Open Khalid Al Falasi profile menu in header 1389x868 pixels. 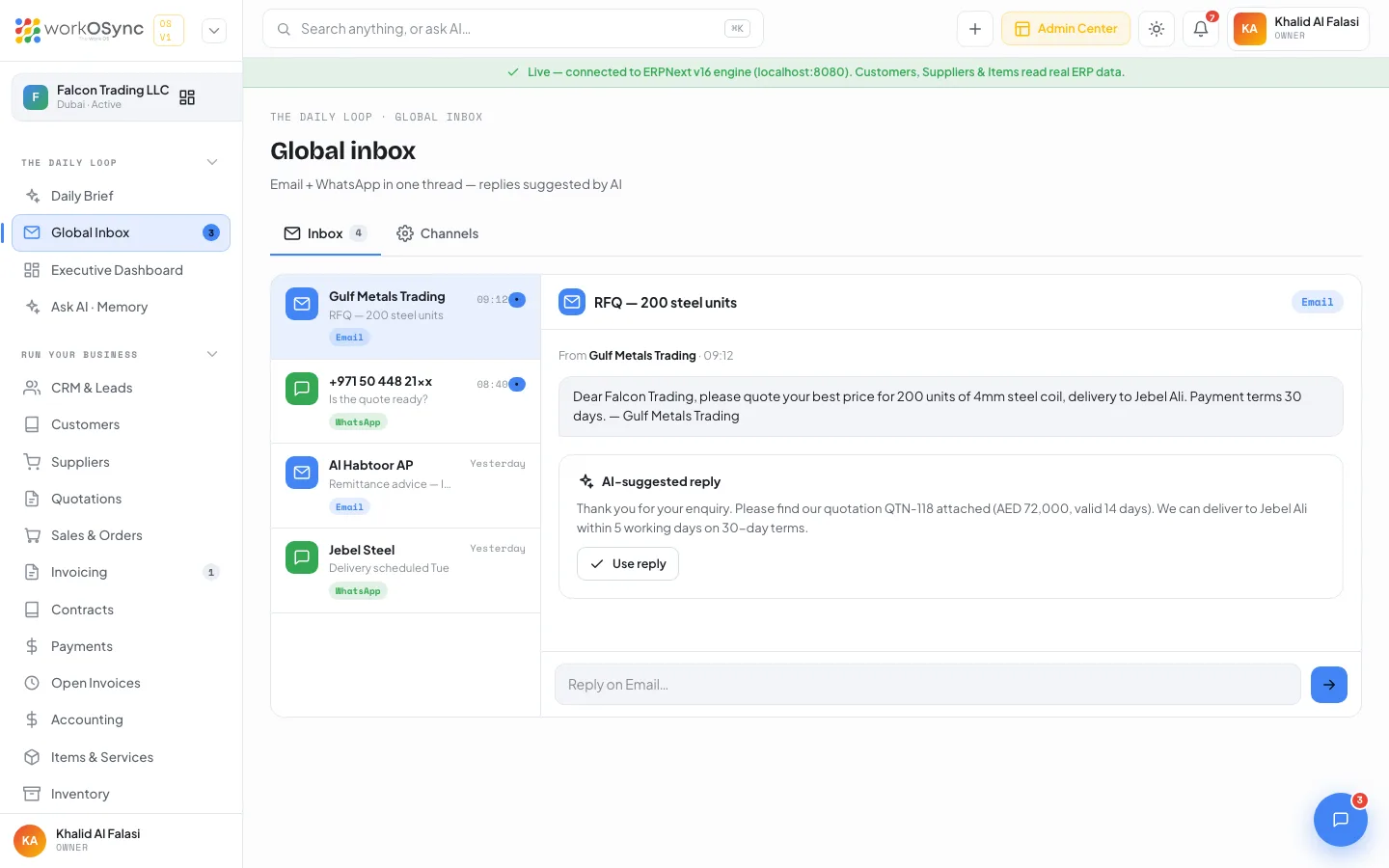pos(1298,29)
